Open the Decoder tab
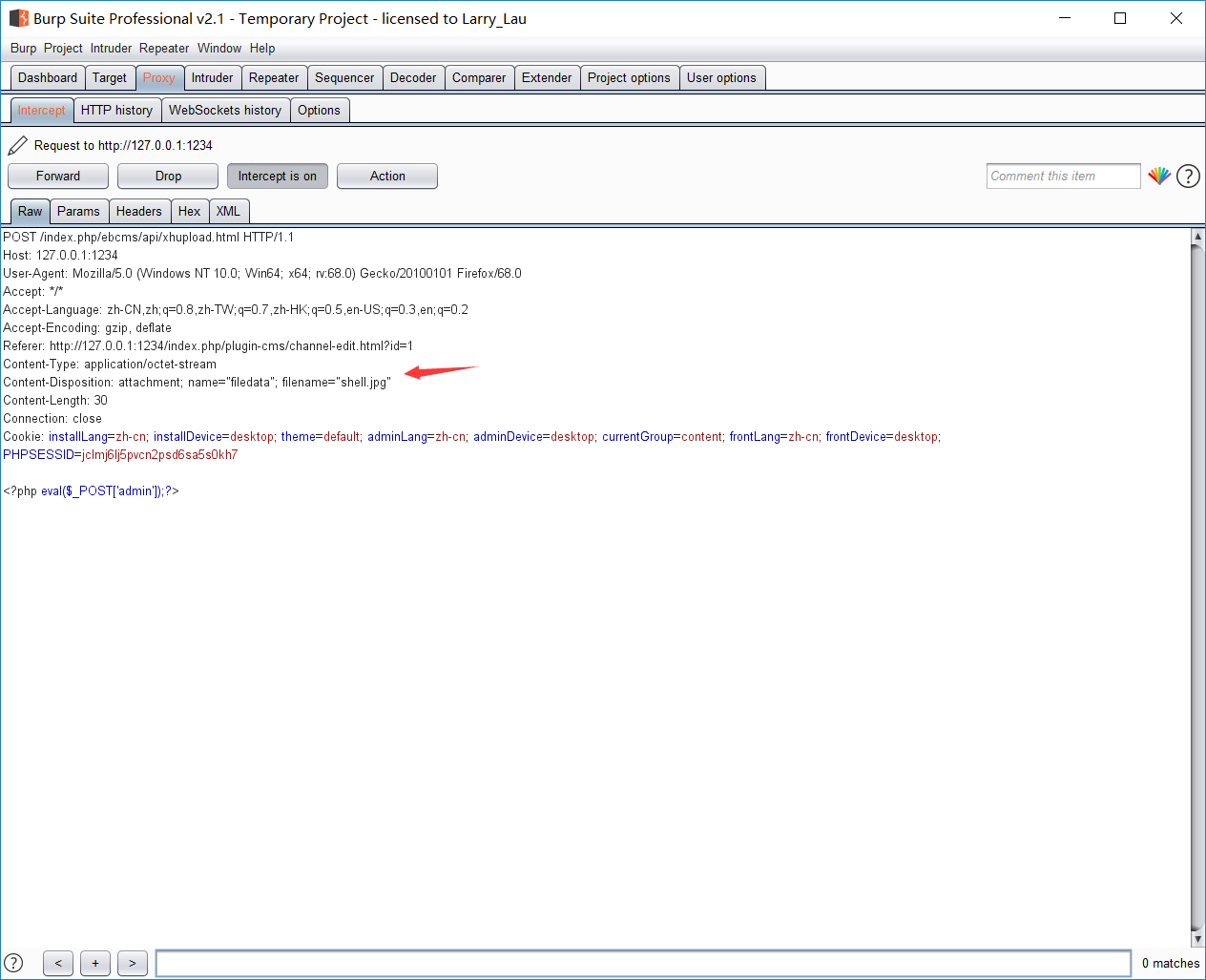This screenshot has height=980, width=1206. (413, 77)
